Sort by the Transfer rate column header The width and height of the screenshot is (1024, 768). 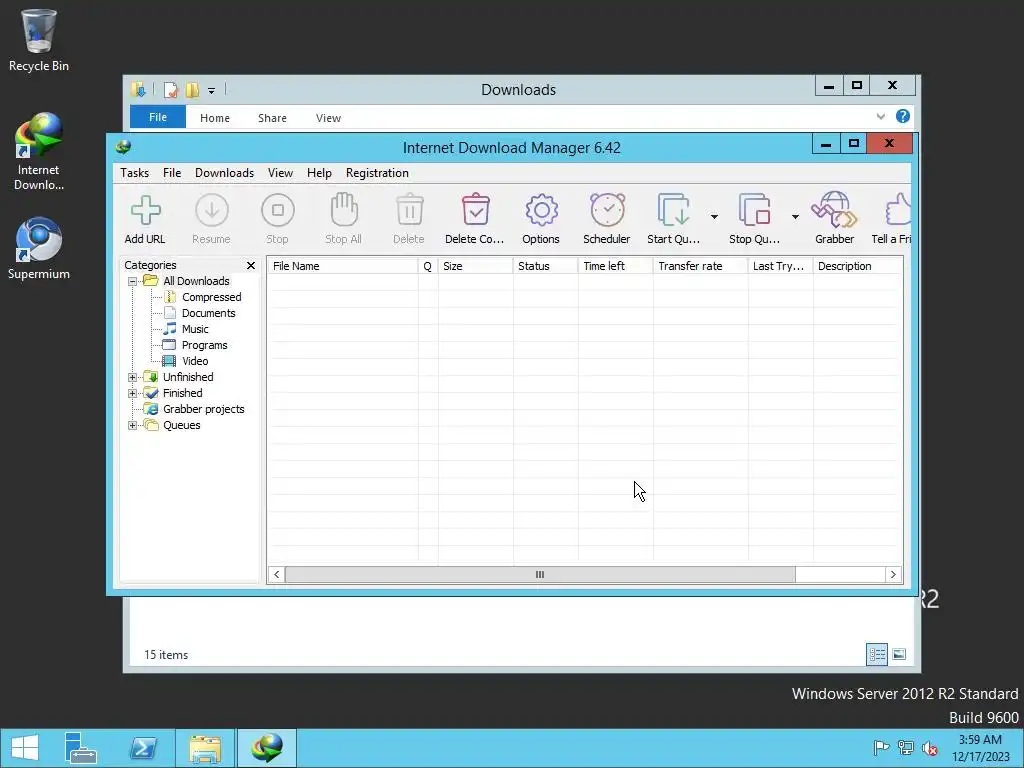coord(700,266)
